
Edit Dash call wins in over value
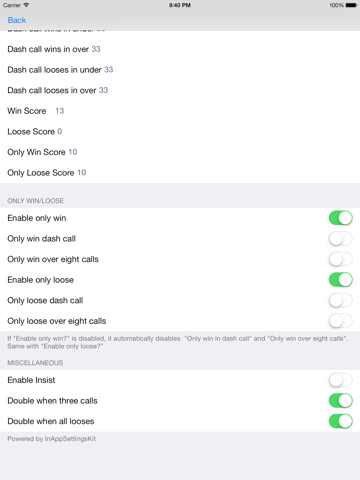point(96,49)
